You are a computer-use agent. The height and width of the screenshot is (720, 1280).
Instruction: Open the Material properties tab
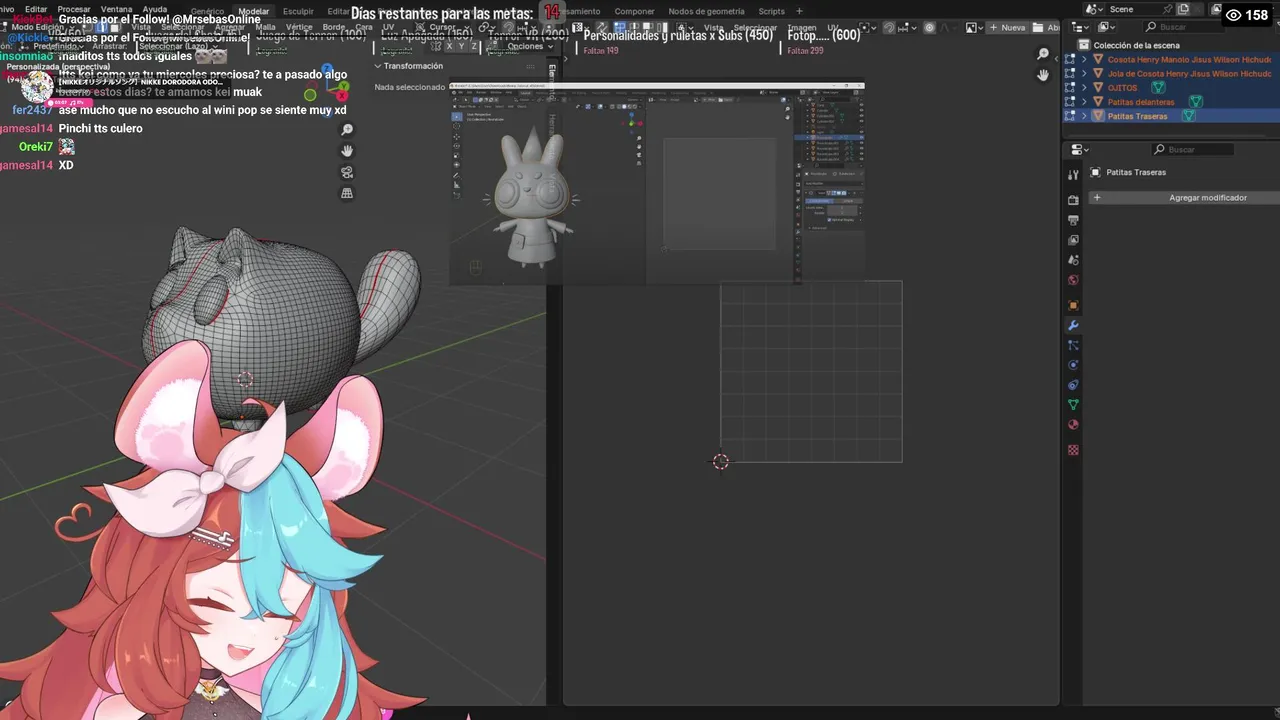point(1073,425)
